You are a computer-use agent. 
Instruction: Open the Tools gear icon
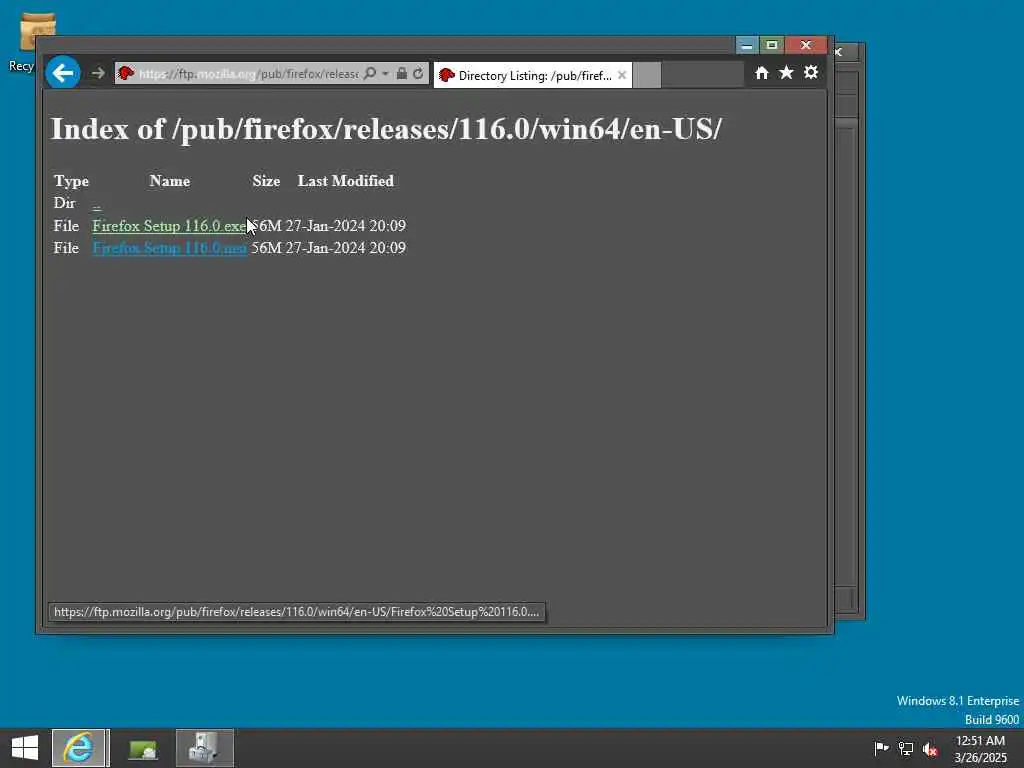coord(810,72)
